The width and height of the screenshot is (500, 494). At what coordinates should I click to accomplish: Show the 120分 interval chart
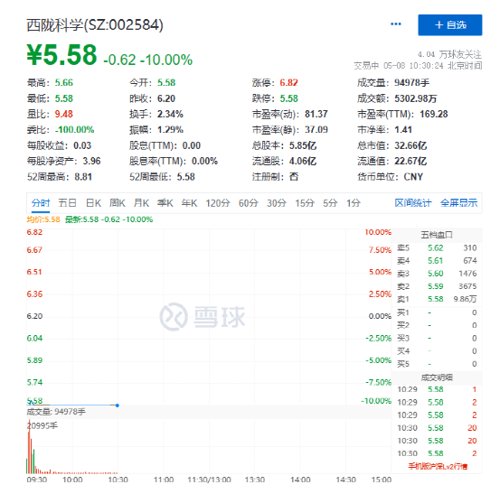(x=218, y=203)
